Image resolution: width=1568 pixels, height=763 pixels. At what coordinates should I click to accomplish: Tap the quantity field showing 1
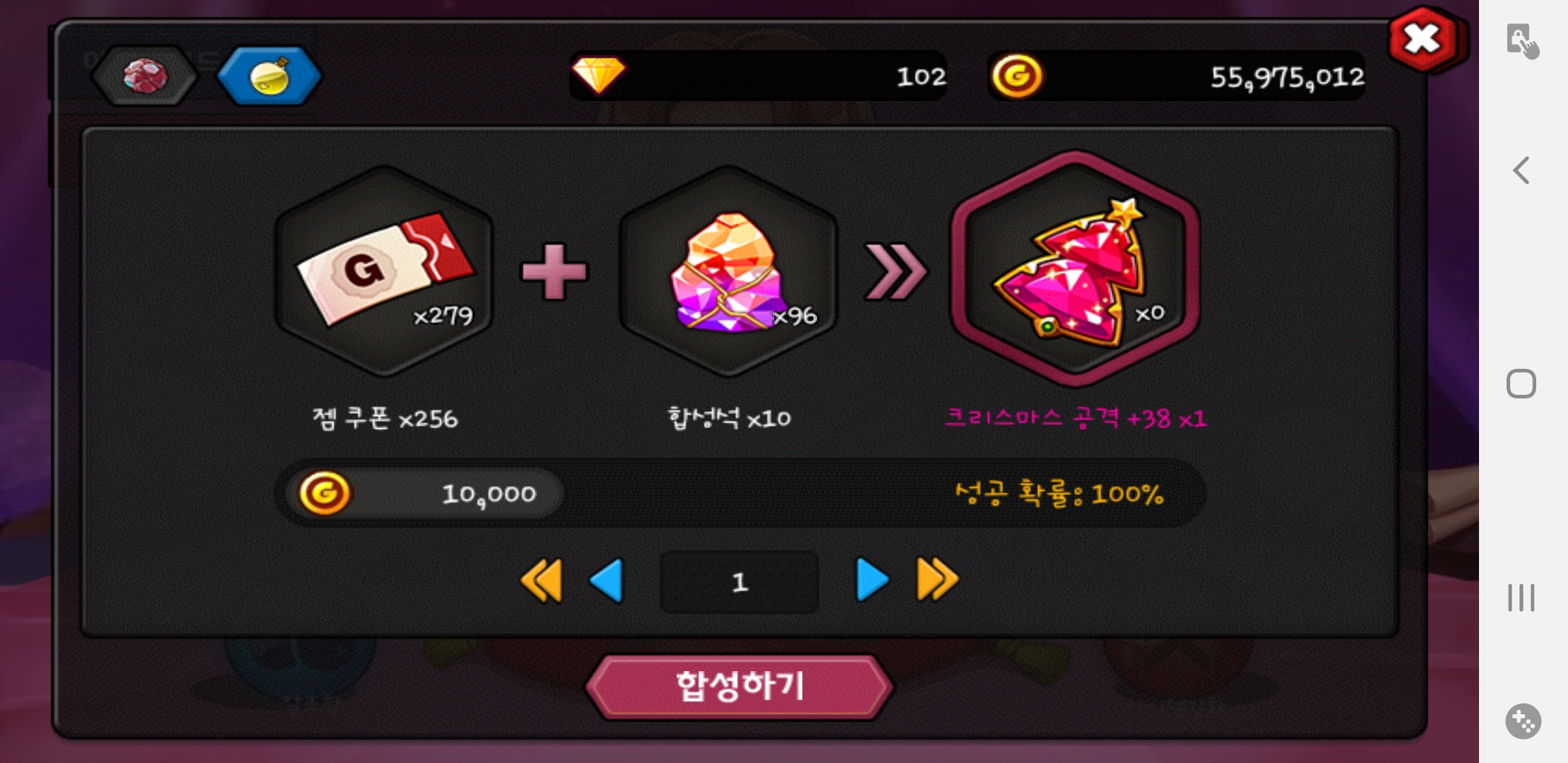point(740,582)
